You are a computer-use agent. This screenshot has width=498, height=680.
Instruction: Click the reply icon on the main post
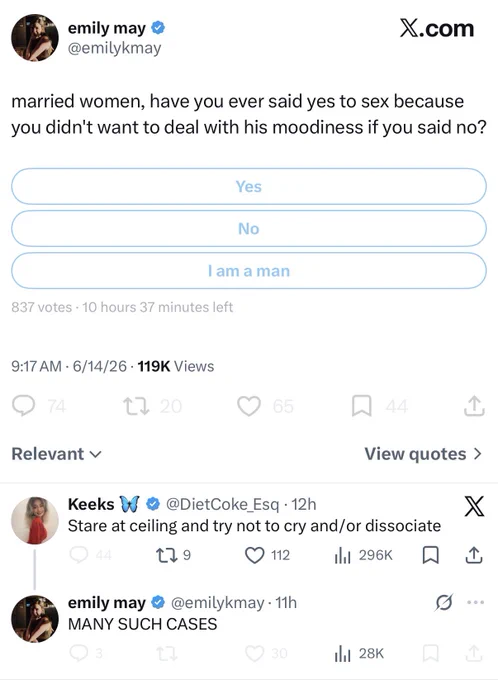(x=23, y=406)
